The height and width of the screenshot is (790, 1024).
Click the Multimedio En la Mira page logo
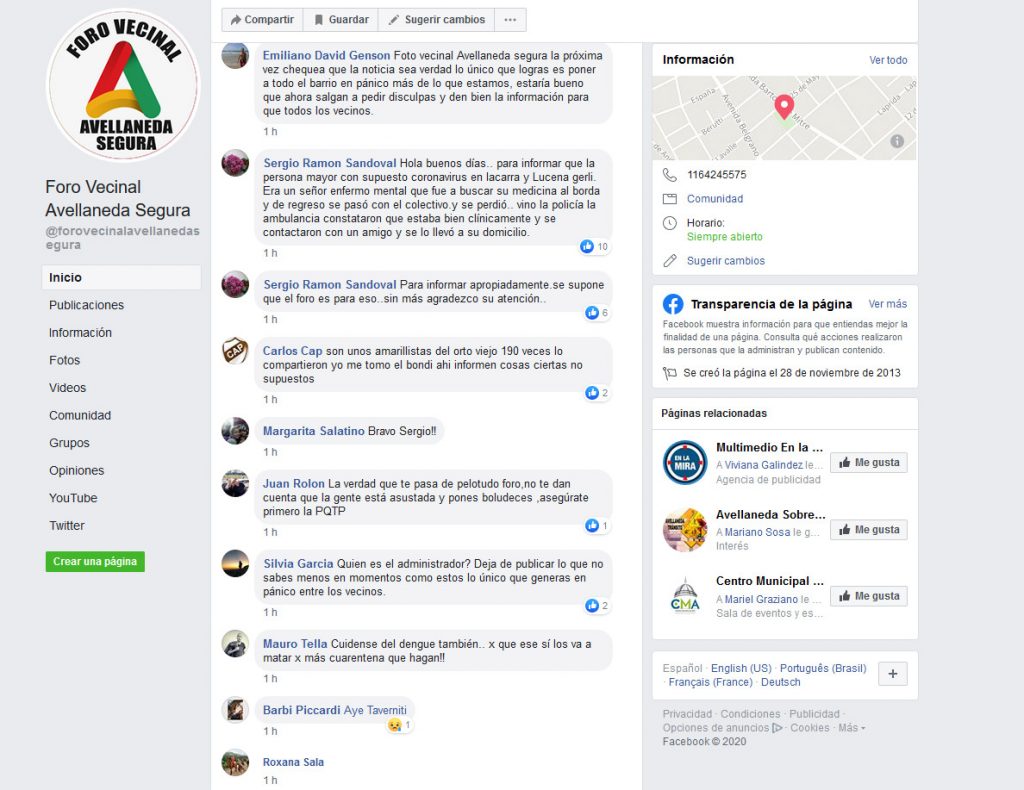[x=685, y=462]
